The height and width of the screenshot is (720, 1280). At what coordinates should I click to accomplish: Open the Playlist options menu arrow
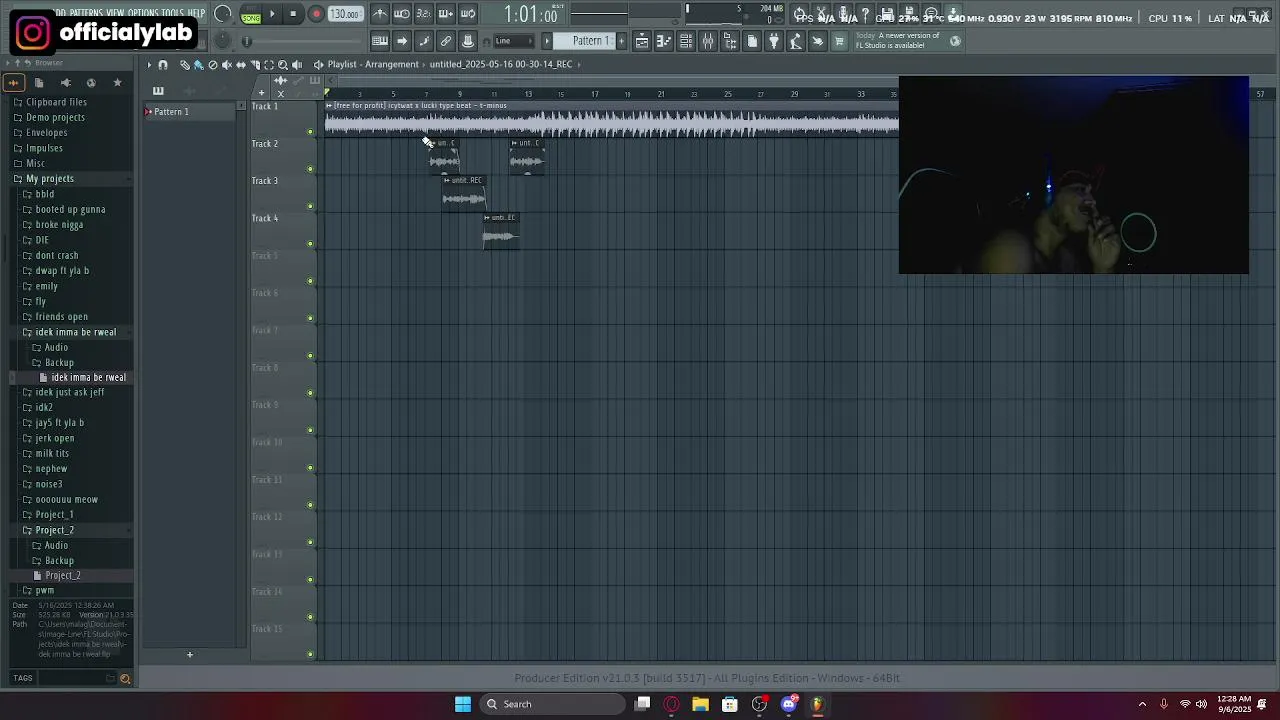149,65
